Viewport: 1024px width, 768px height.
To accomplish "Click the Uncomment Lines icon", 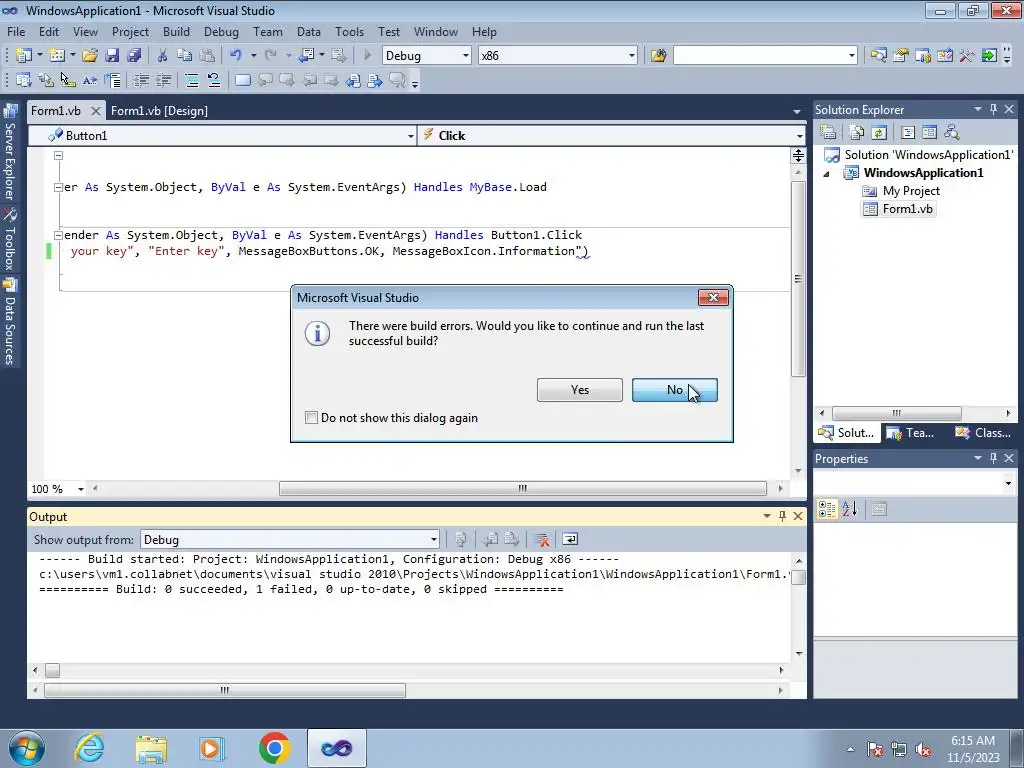I will click(x=214, y=80).
